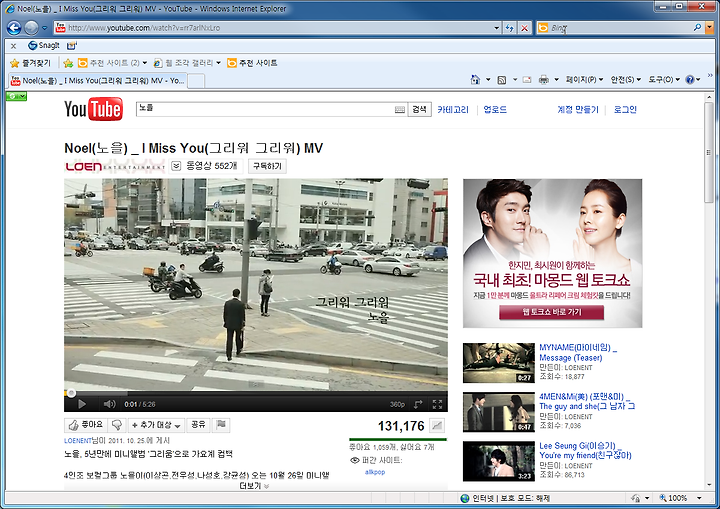This screenshot has width=720, height=509.
Task: Open the 도구(O) menu
Action: click(x=664, y=79)
